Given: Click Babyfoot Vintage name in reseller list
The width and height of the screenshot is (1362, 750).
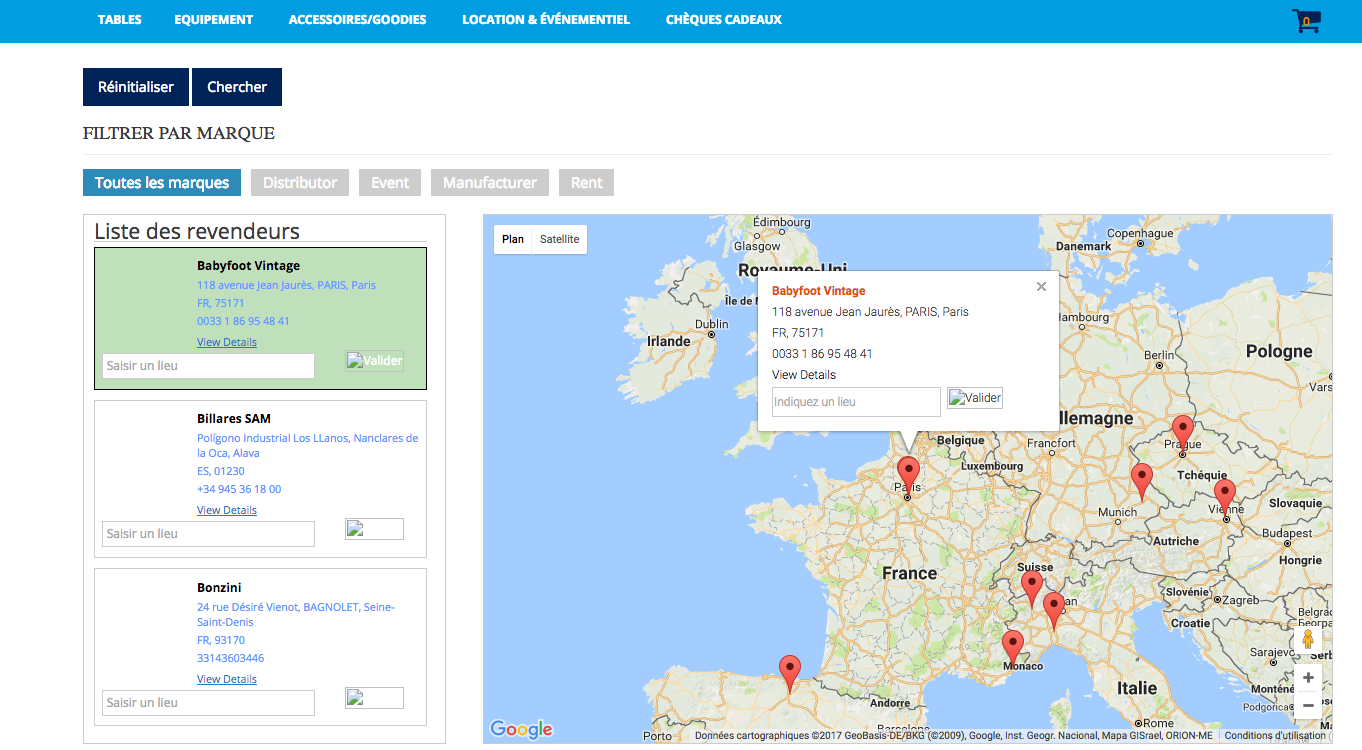Looking at the screenshot, I should coord(248,266).
